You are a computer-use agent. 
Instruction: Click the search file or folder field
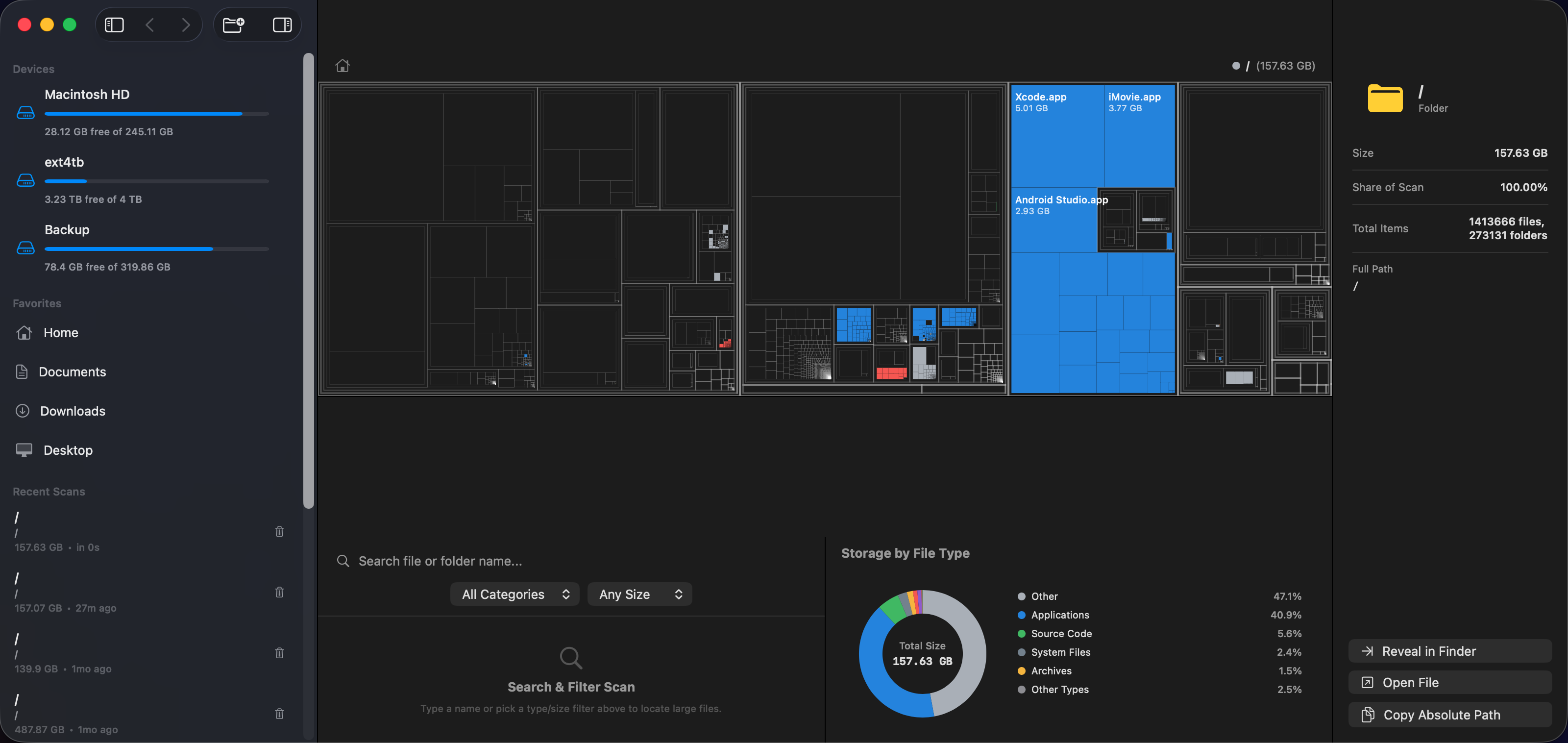(571, 561)
